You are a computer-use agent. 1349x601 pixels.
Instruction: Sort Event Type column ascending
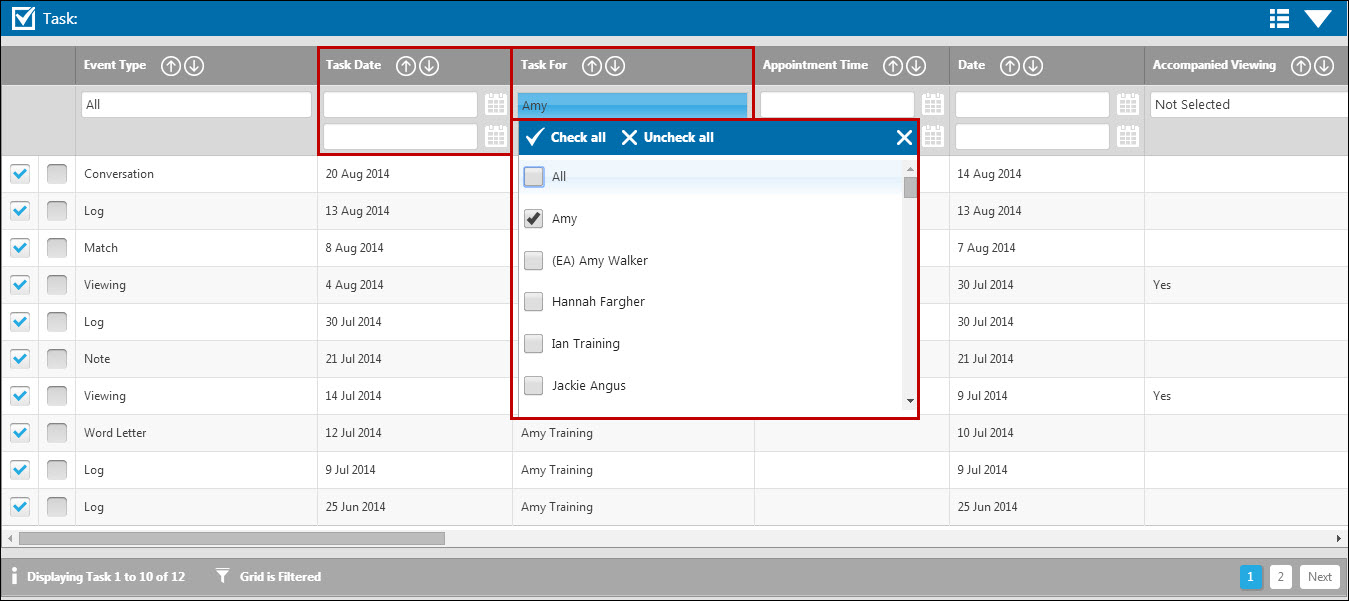[171, 66]
